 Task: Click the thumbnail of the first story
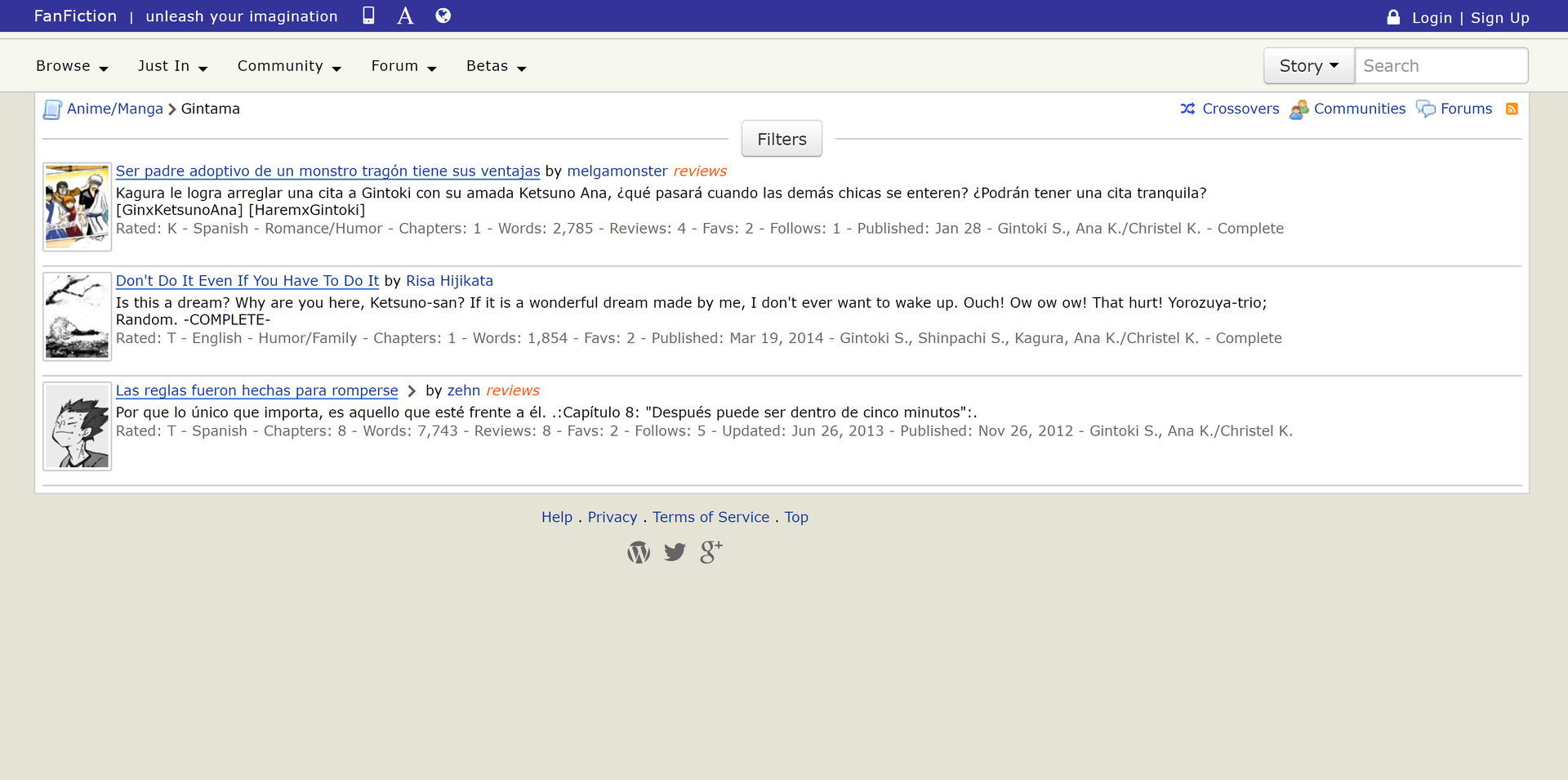pos(78,207)
